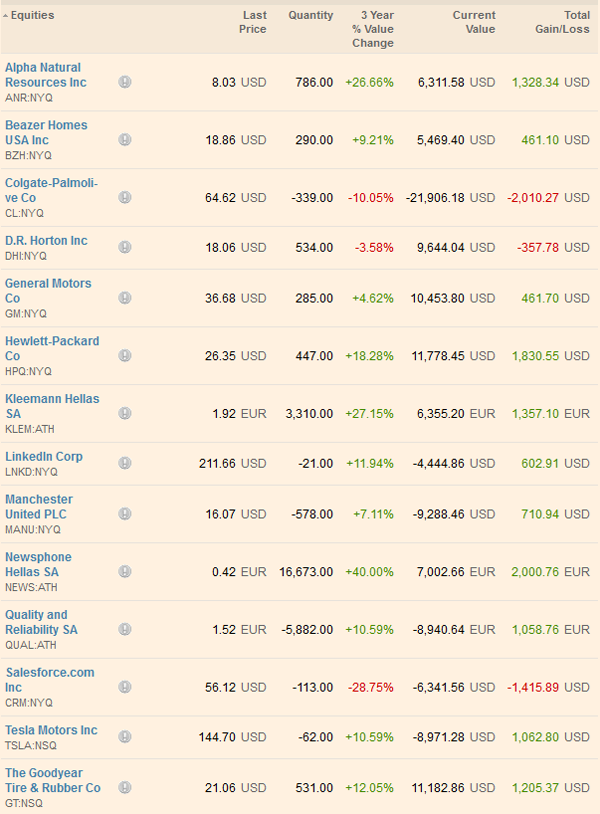The width and height of the screenshot is (600, 814).
Task: Click the alert icon next to D.R. Horton
Action: pos(125,247)
